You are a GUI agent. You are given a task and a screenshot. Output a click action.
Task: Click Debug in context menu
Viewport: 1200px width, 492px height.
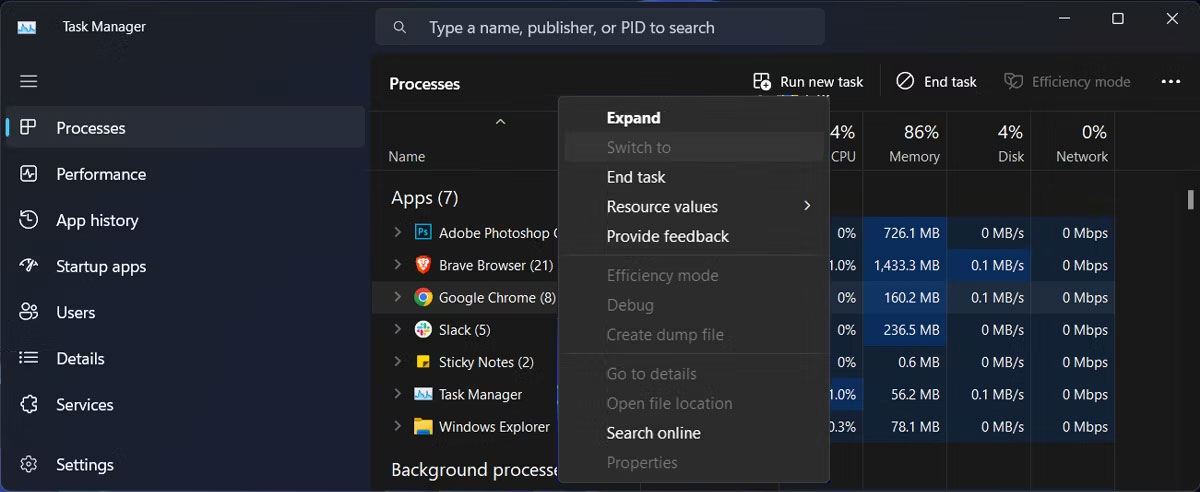(694, 305)
